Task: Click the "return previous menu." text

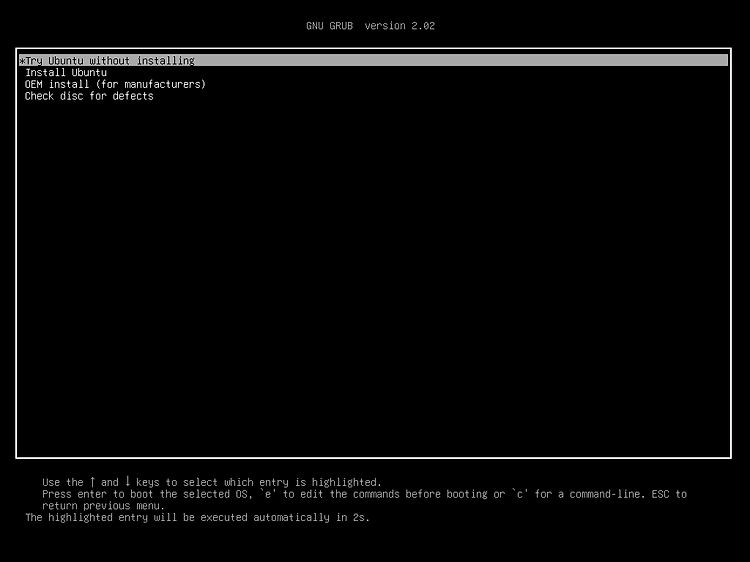Action: (103, 506)
